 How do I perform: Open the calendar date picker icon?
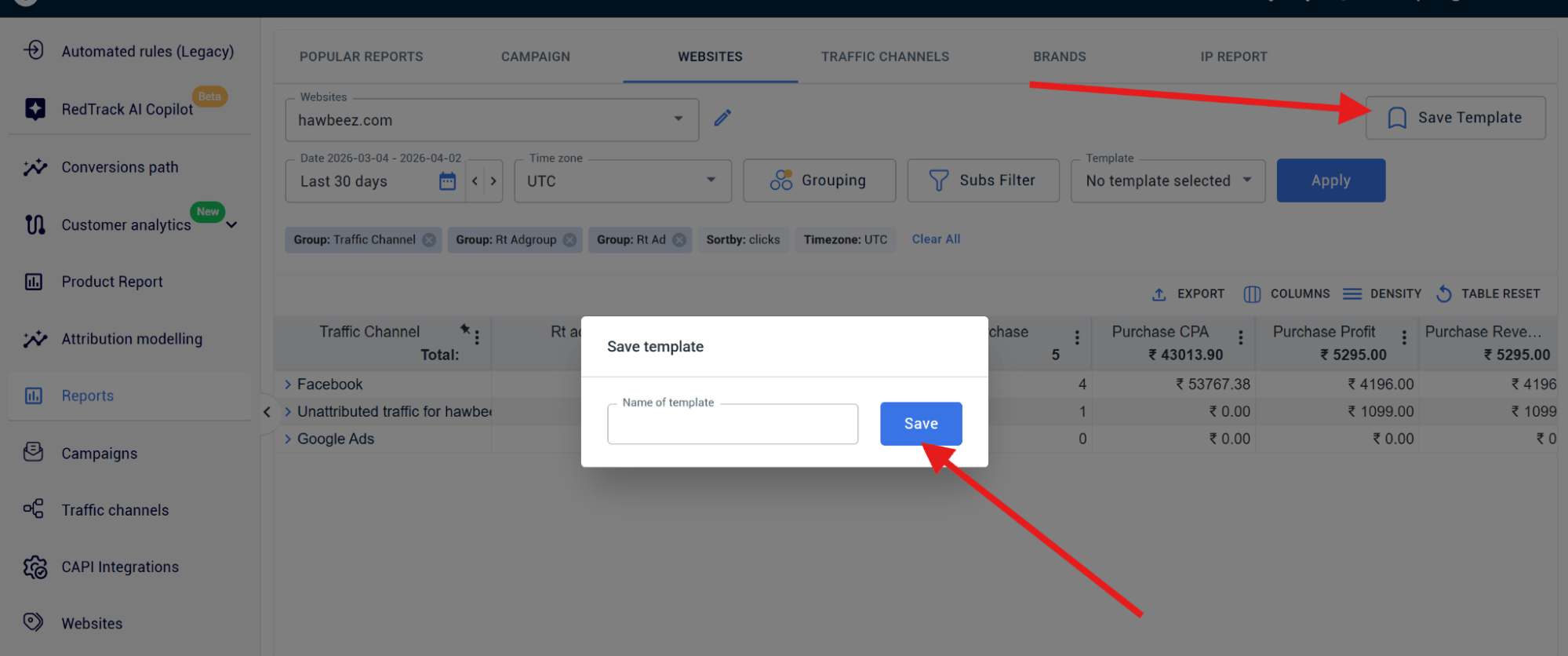pos(447,181)
